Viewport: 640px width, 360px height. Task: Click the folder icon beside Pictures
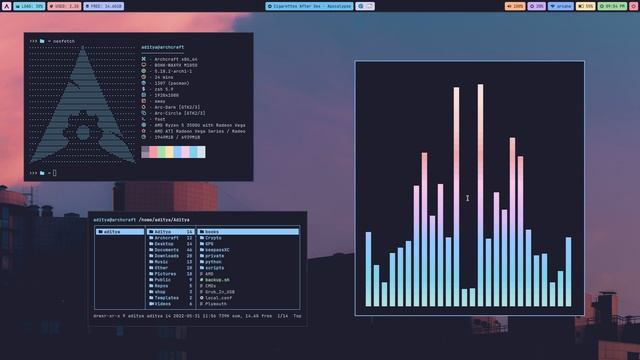151,274
